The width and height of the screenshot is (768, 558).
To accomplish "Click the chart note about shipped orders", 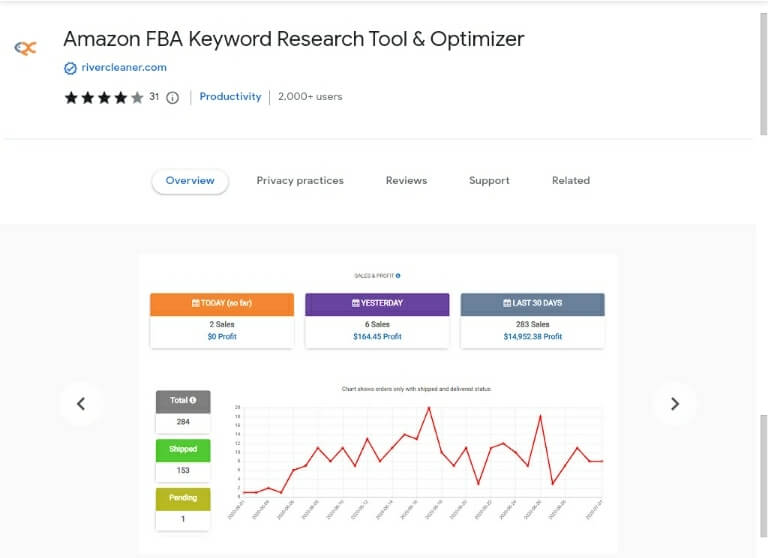I will pos(416,389).
